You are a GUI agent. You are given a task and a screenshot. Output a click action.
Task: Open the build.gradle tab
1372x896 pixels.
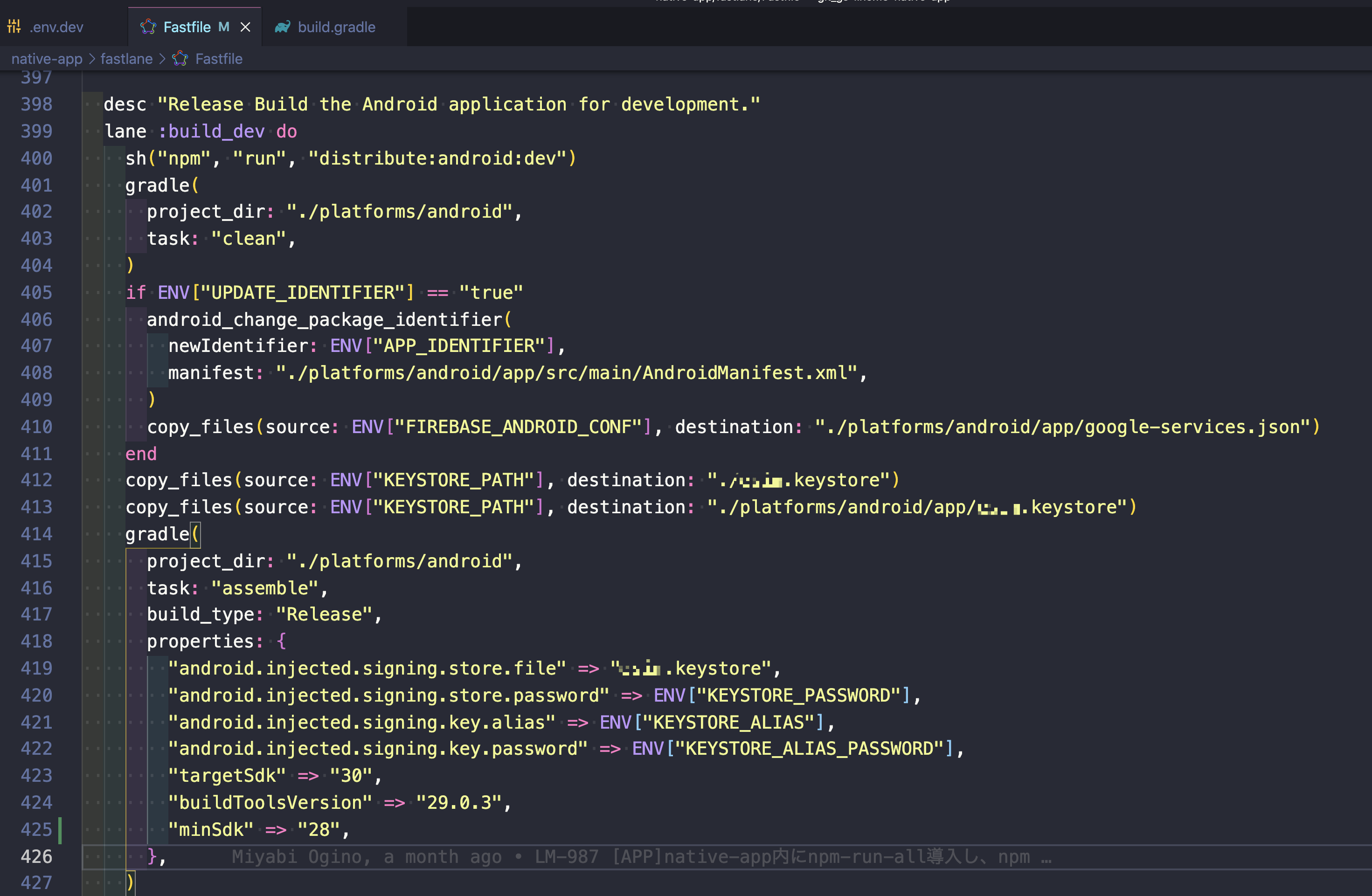tap(336, 27)
